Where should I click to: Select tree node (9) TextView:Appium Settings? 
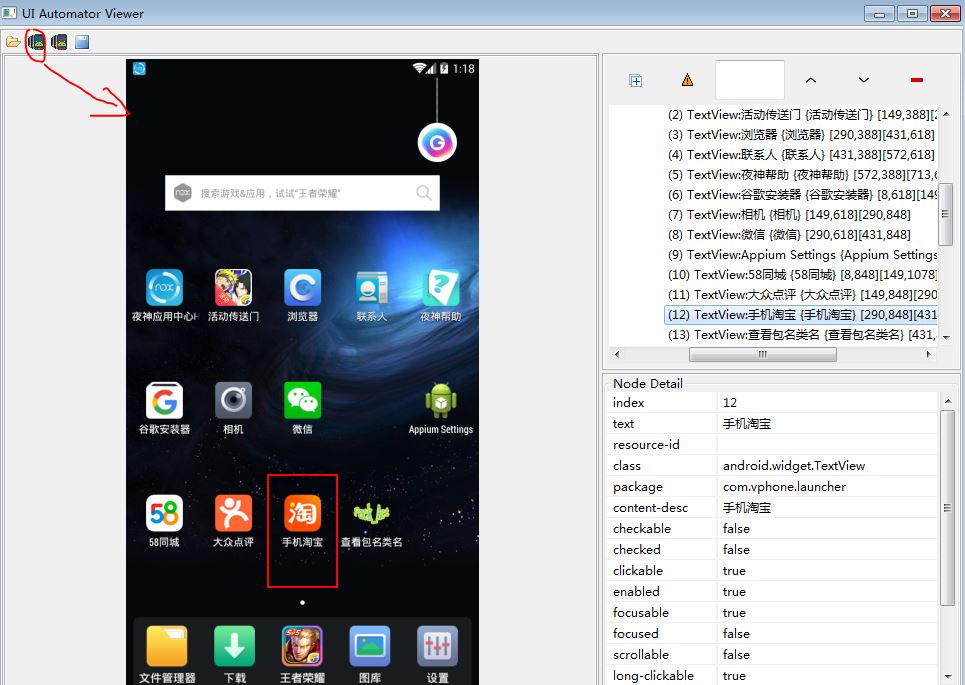(802, 255)
